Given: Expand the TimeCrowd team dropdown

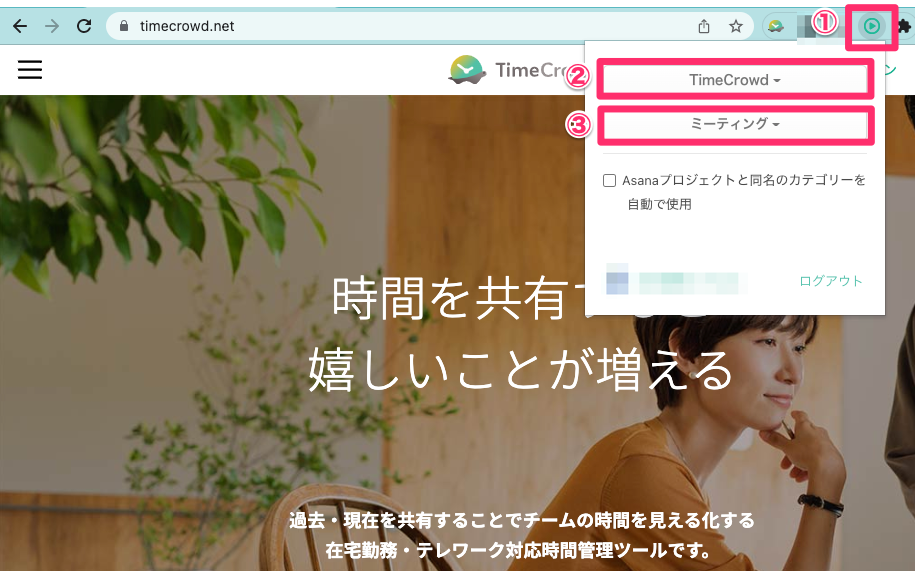Looking at the screenshot, I should (735, 80).
